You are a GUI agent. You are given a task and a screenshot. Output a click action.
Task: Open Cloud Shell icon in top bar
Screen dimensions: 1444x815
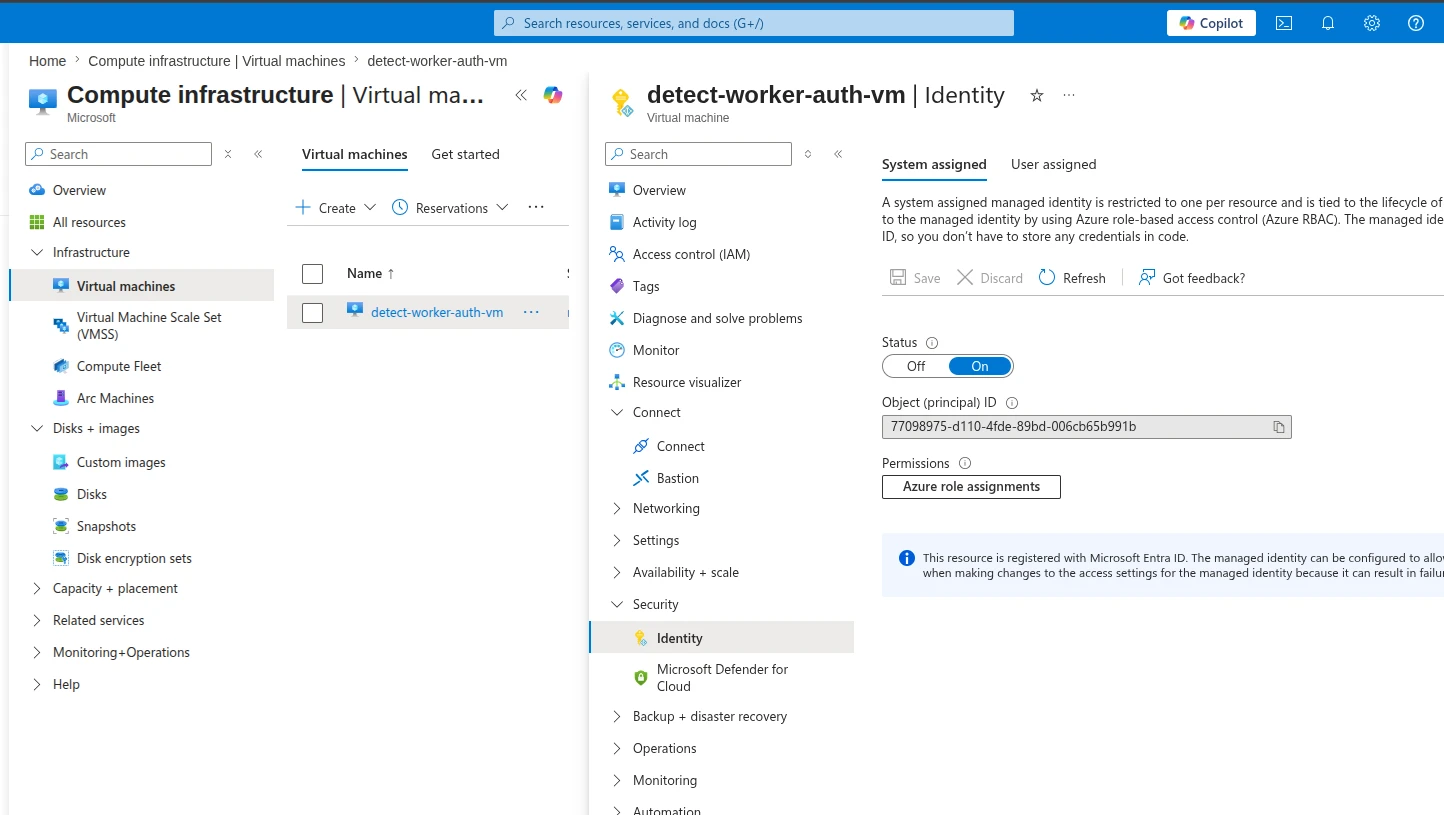click(1284, 23)
